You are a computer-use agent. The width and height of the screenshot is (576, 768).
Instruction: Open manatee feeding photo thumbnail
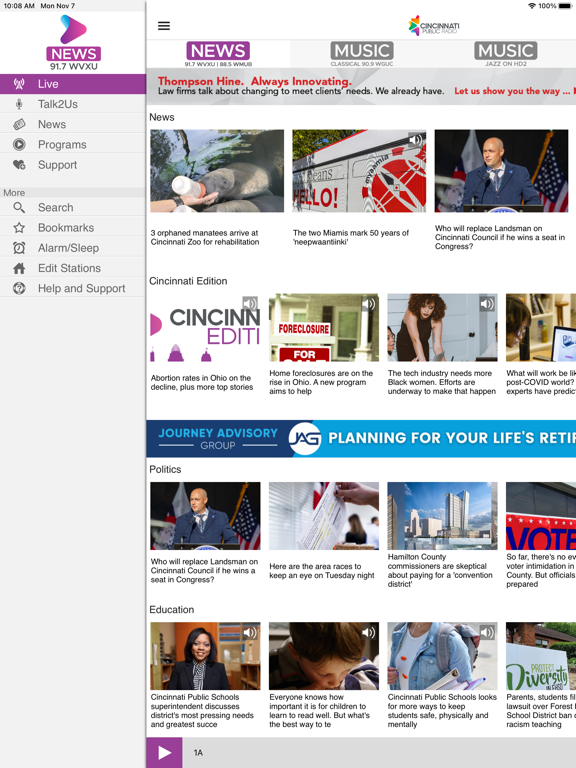(x=217, y=171)
